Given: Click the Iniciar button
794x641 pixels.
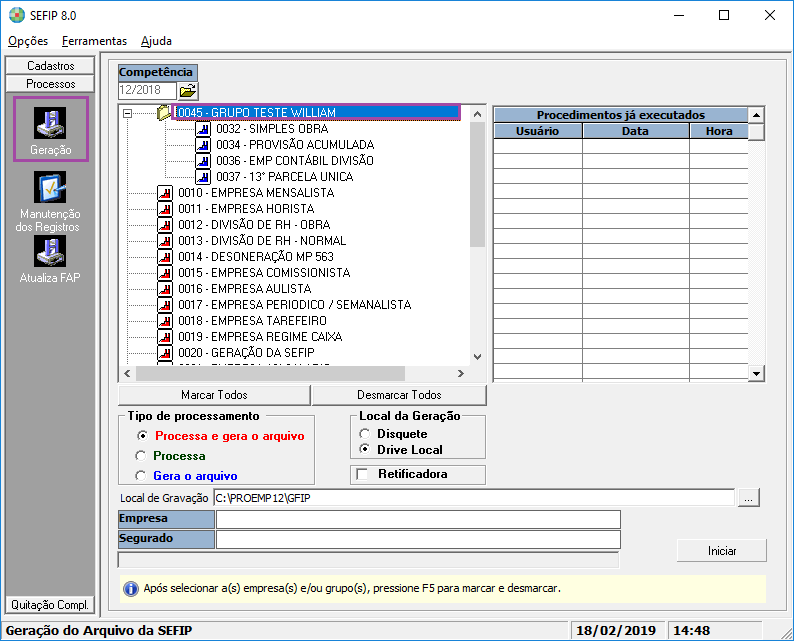Looking at the screenshot, I should point(722,551).
